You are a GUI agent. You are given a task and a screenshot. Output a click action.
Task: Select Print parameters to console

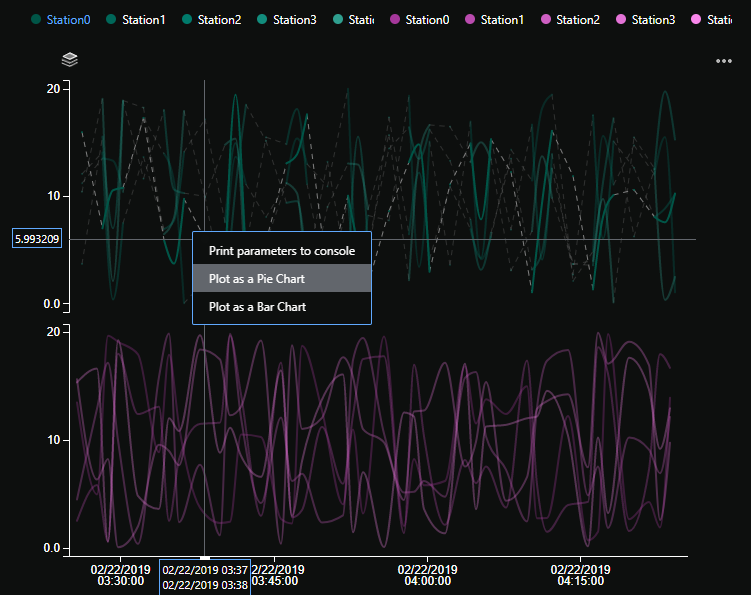[281, 250]
